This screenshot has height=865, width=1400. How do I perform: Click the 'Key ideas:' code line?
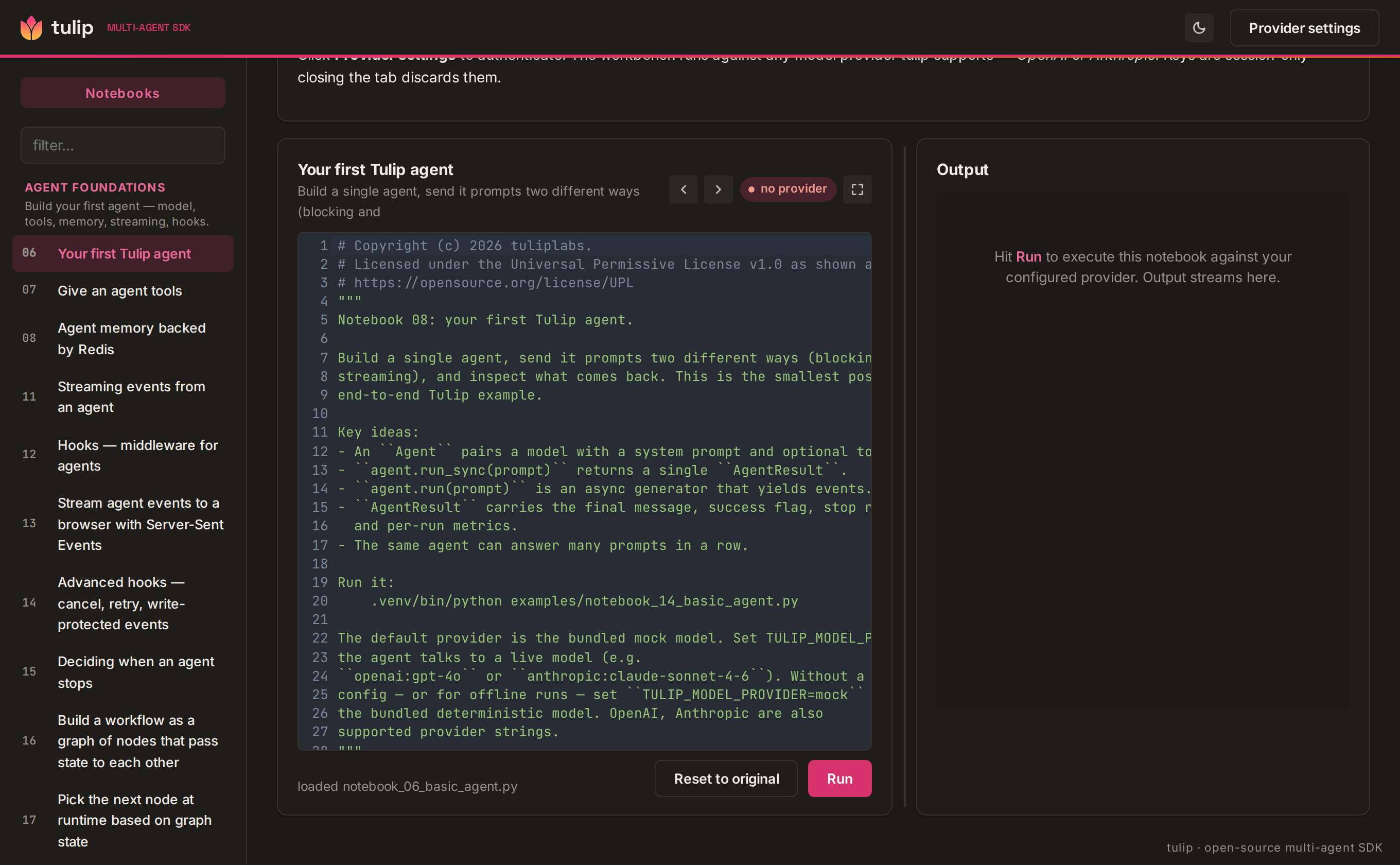(x=378, y=432)
